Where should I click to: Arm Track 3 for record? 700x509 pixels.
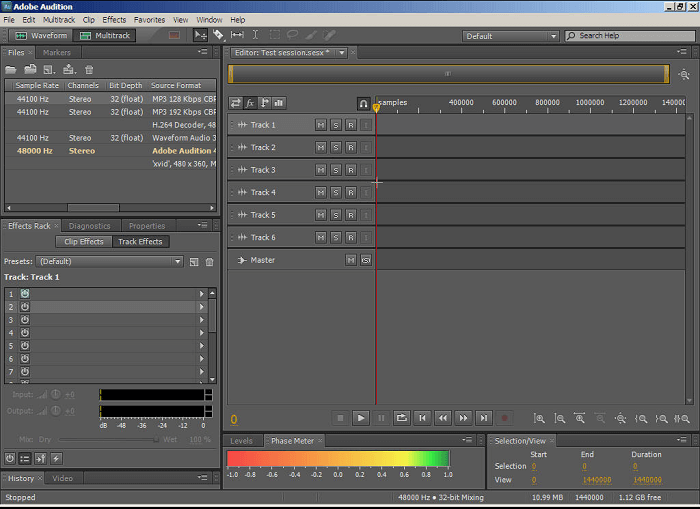(351, 170)
